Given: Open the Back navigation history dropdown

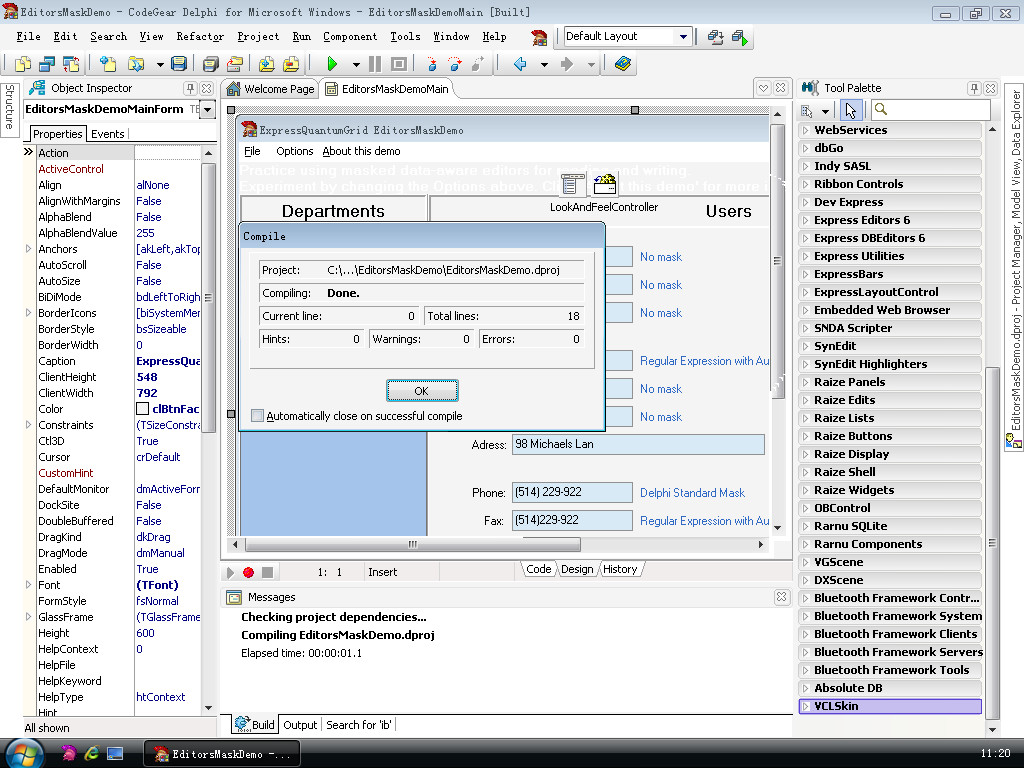Looking at the screenshot, I should [x=544, y=65].
